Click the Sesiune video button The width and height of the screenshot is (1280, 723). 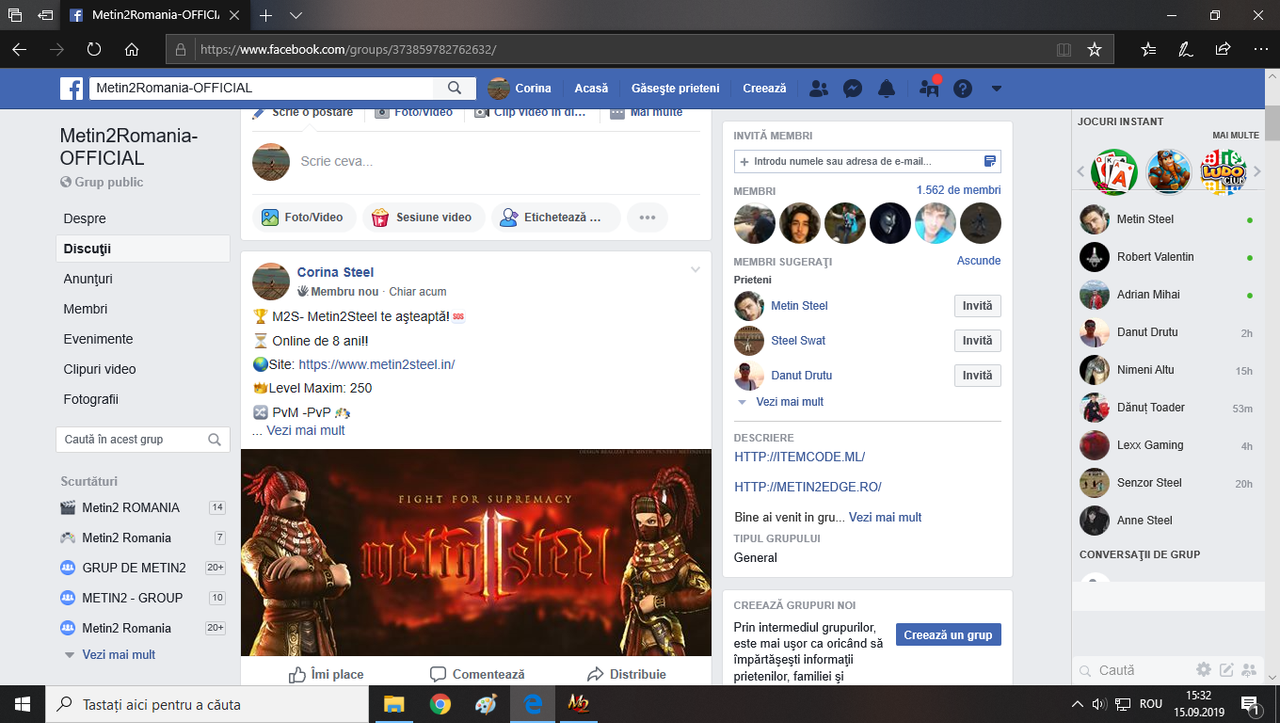click(424, 217)
